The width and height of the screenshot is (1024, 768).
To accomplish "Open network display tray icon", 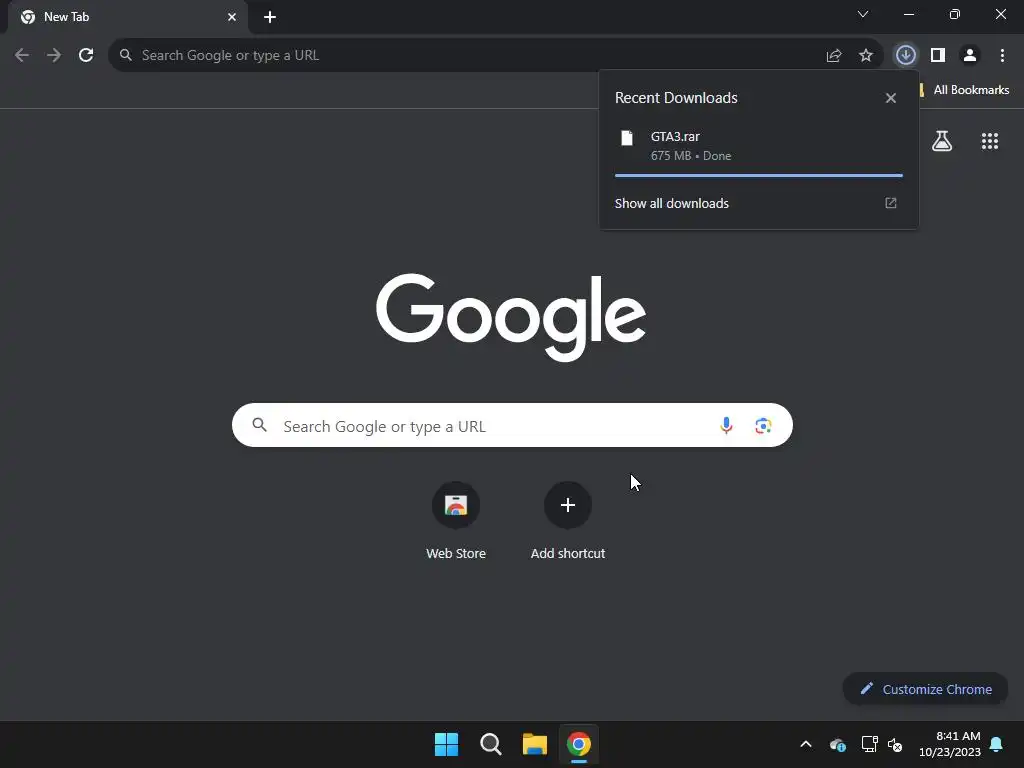I will [x=869, y=744].
